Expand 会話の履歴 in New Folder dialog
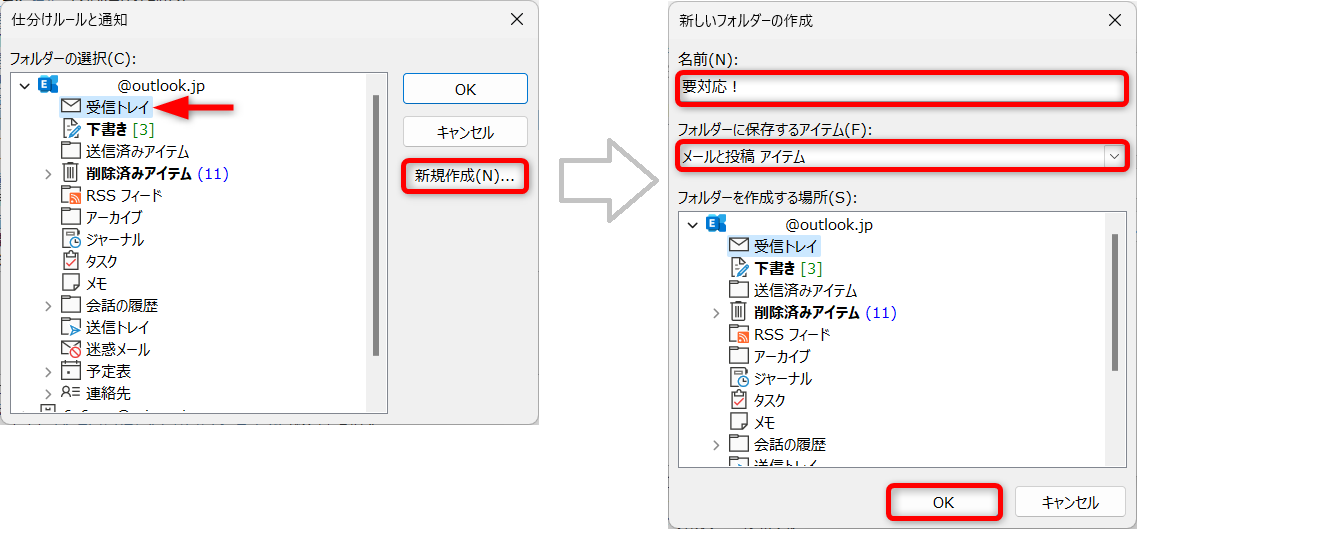 click(x=716, y=445)
